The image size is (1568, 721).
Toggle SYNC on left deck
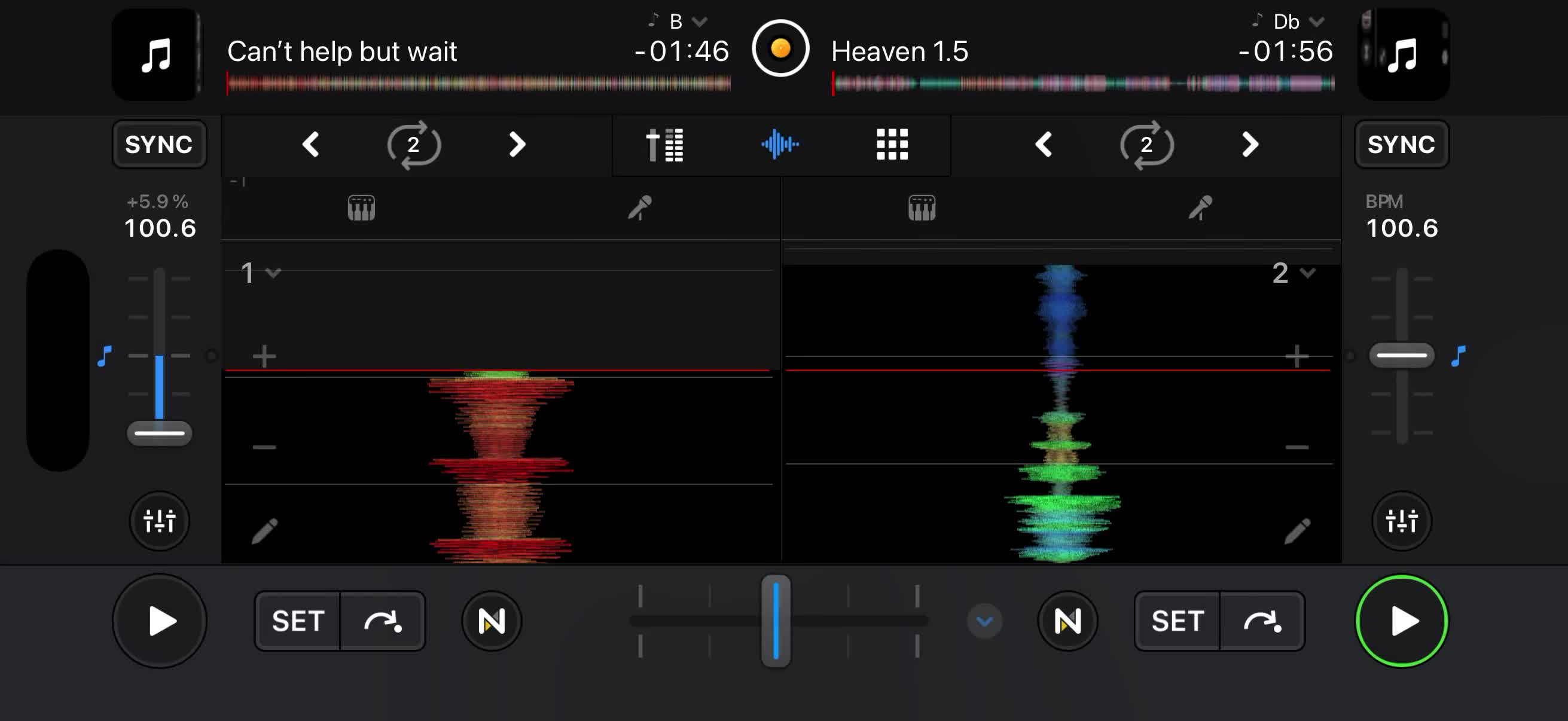click(x=159, y=144)
